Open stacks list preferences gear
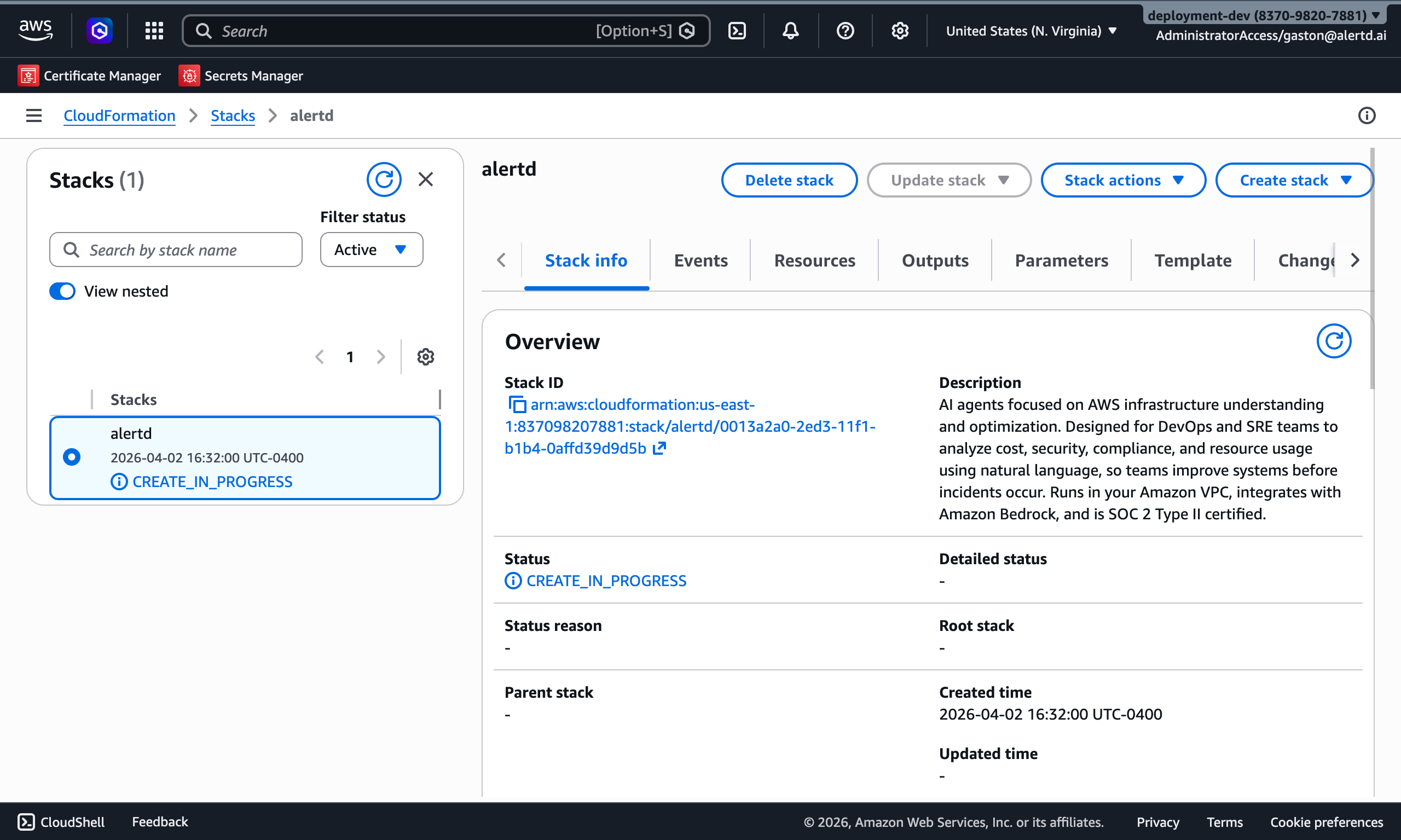 pos(426,357)
